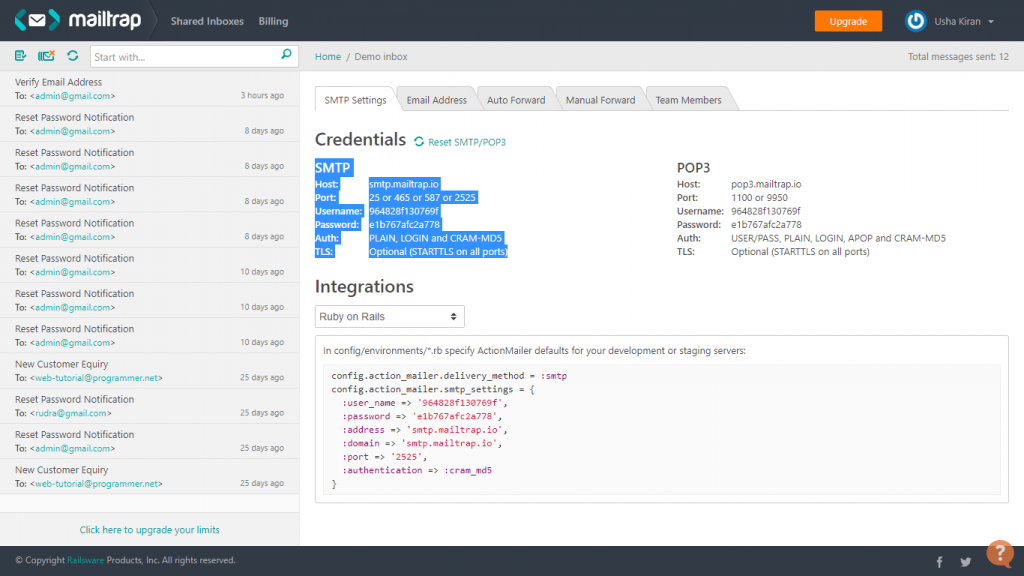Open the Facebook icon in the footer

coord(939,562)
